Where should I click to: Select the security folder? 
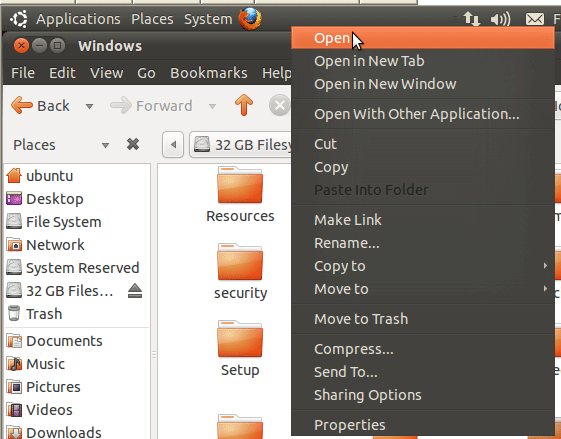click(x=240, y=272)
